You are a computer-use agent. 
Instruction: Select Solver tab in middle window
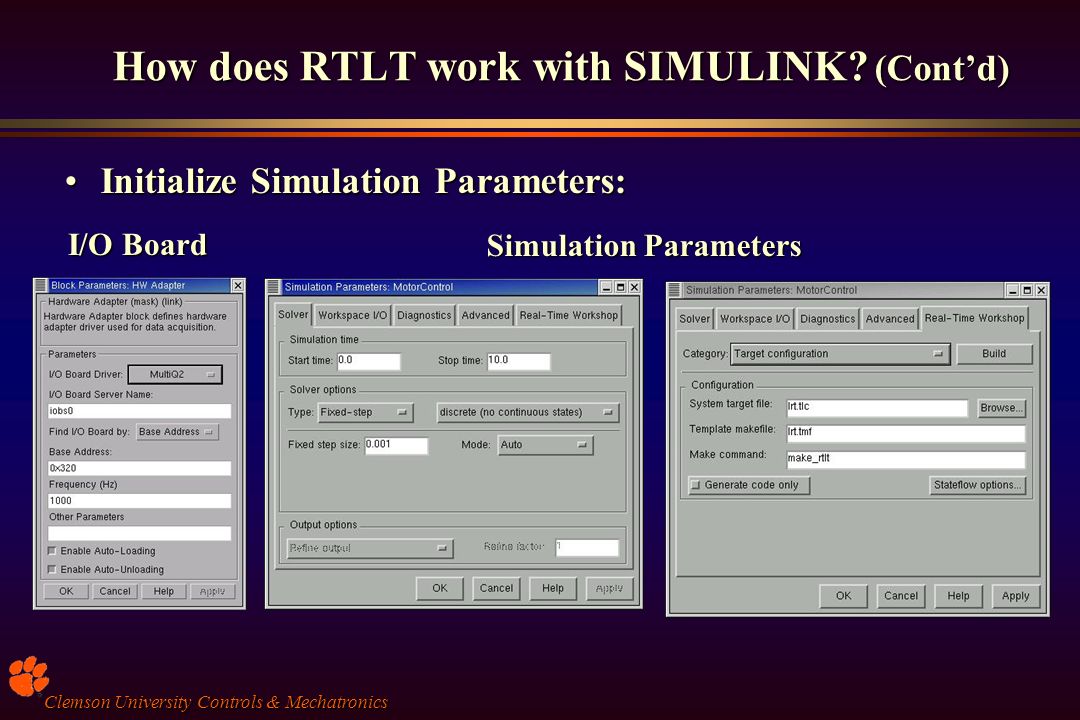(293, 315)
